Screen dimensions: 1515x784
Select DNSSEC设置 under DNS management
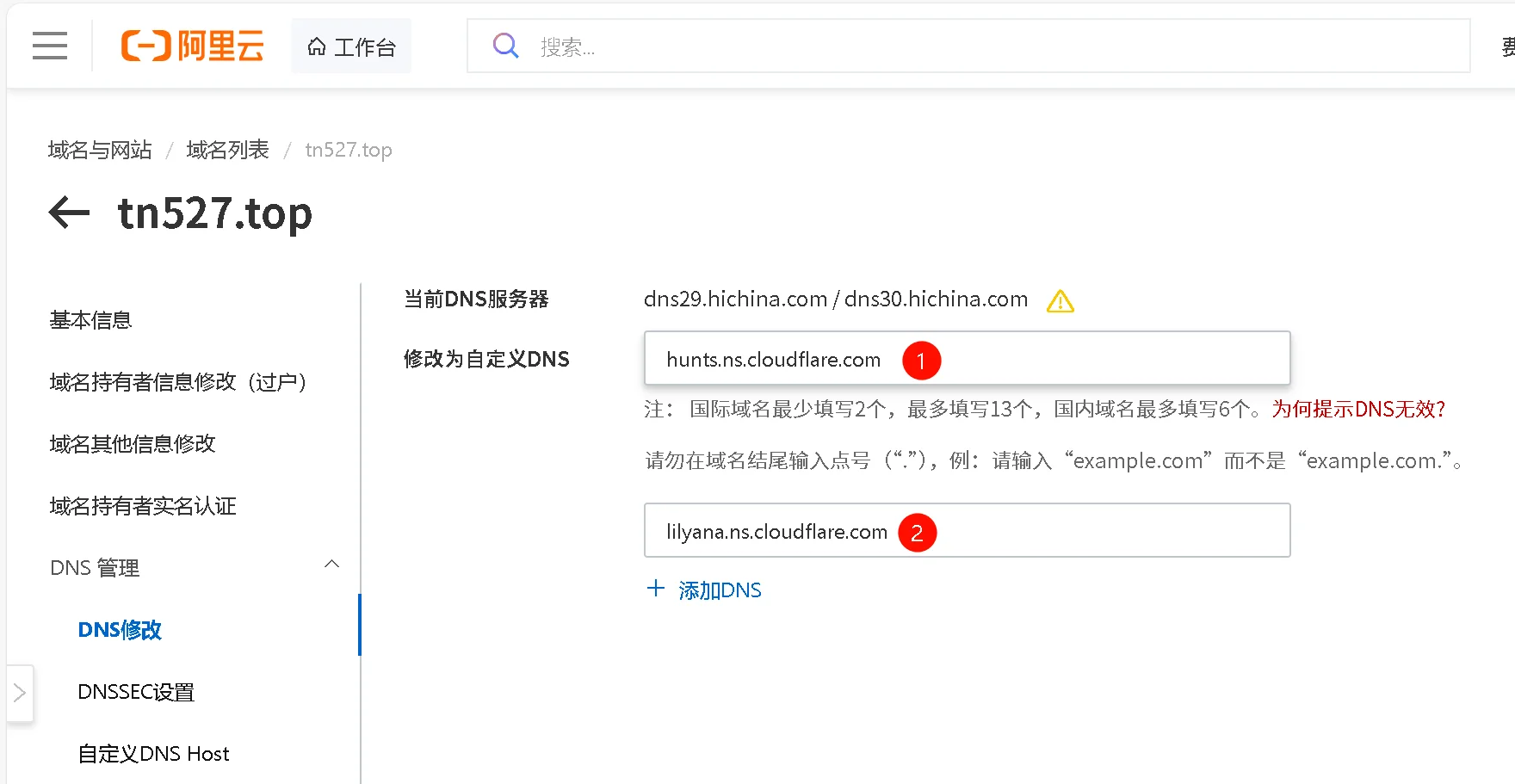click(136, 692)
